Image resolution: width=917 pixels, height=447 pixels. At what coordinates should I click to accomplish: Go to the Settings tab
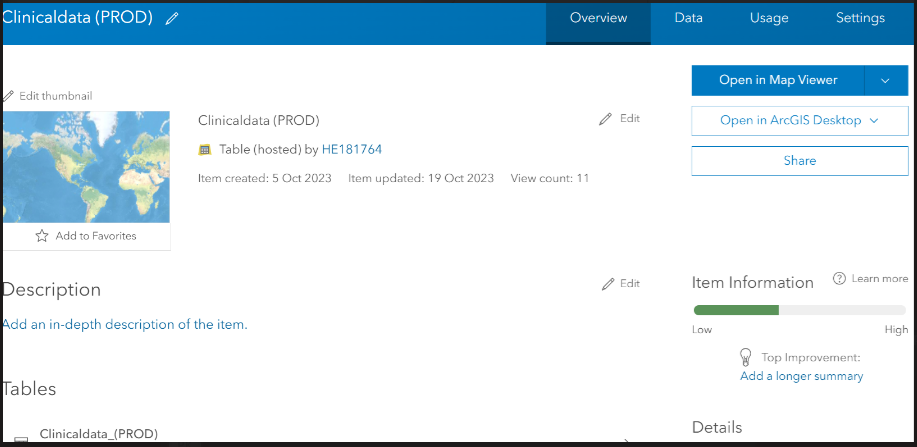pos(860,18)
